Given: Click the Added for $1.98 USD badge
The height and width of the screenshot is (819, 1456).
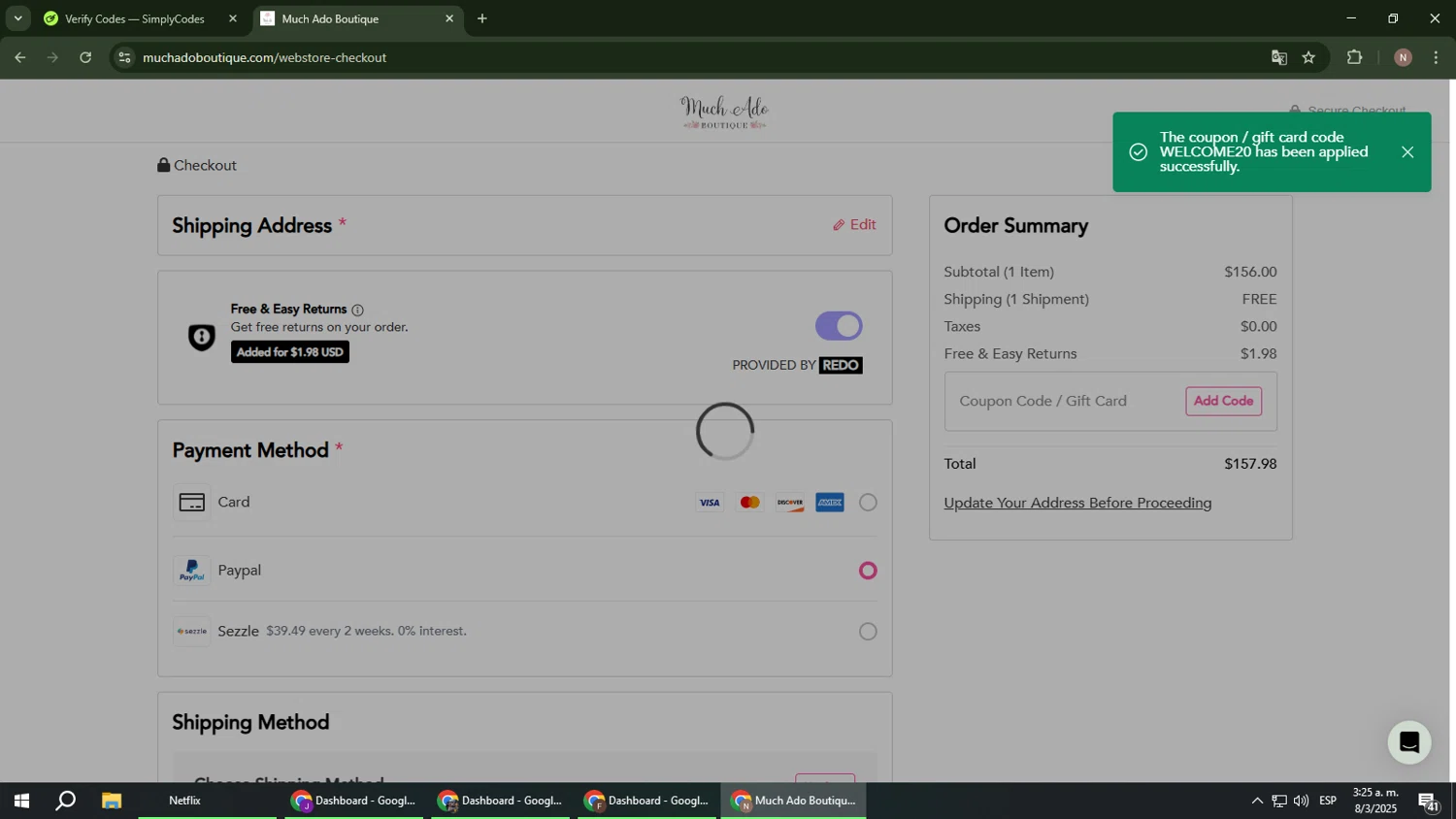Looking at the screenshot, I should point(290,352).
